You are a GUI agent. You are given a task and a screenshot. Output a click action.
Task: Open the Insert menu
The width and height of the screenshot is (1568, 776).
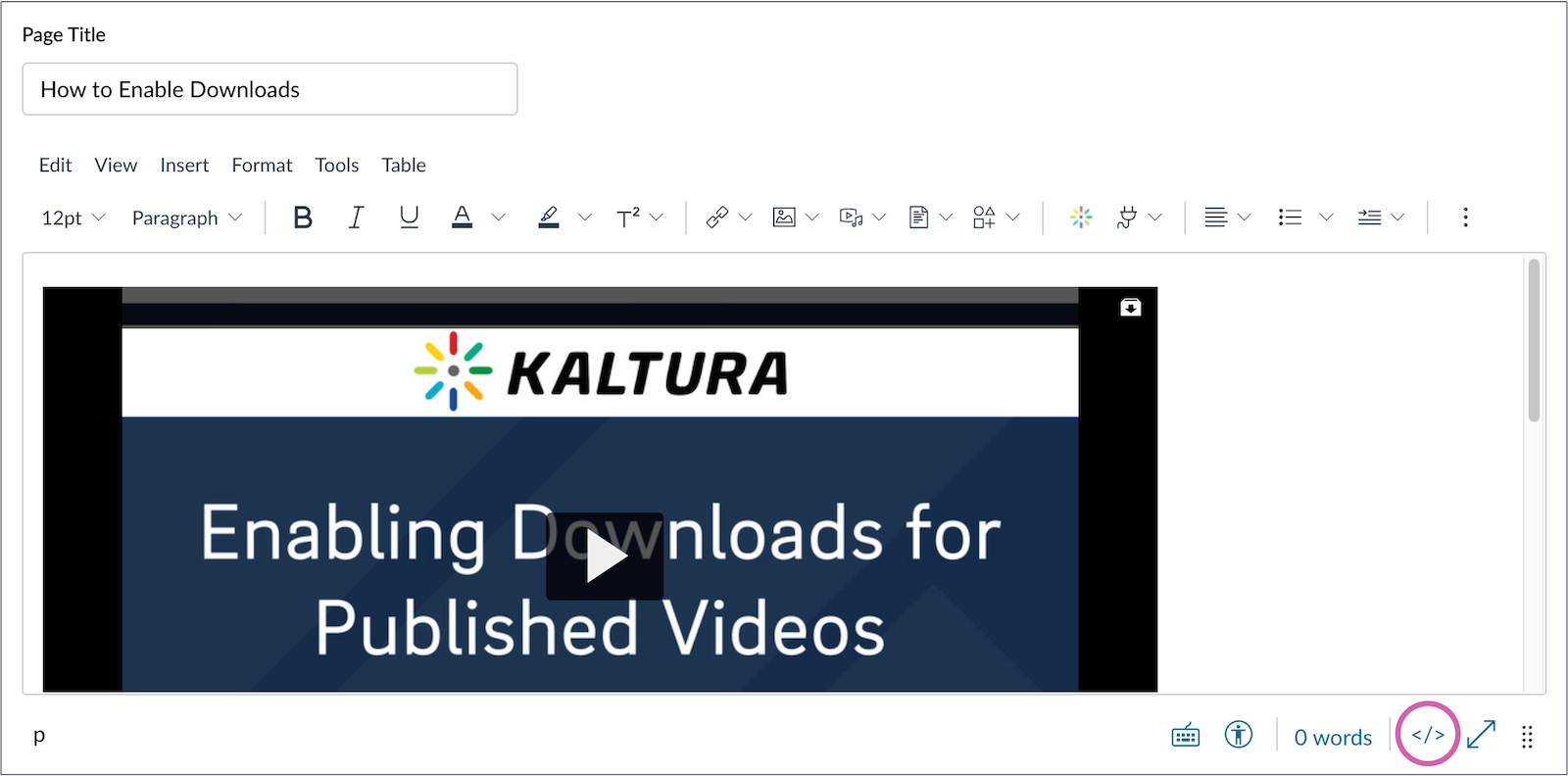pos(184,166)
